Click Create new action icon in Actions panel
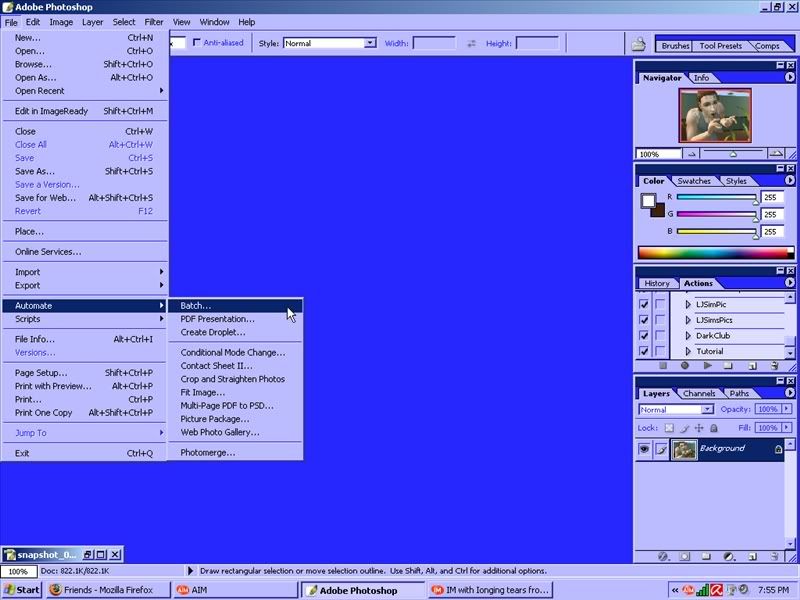 point(752,365)
